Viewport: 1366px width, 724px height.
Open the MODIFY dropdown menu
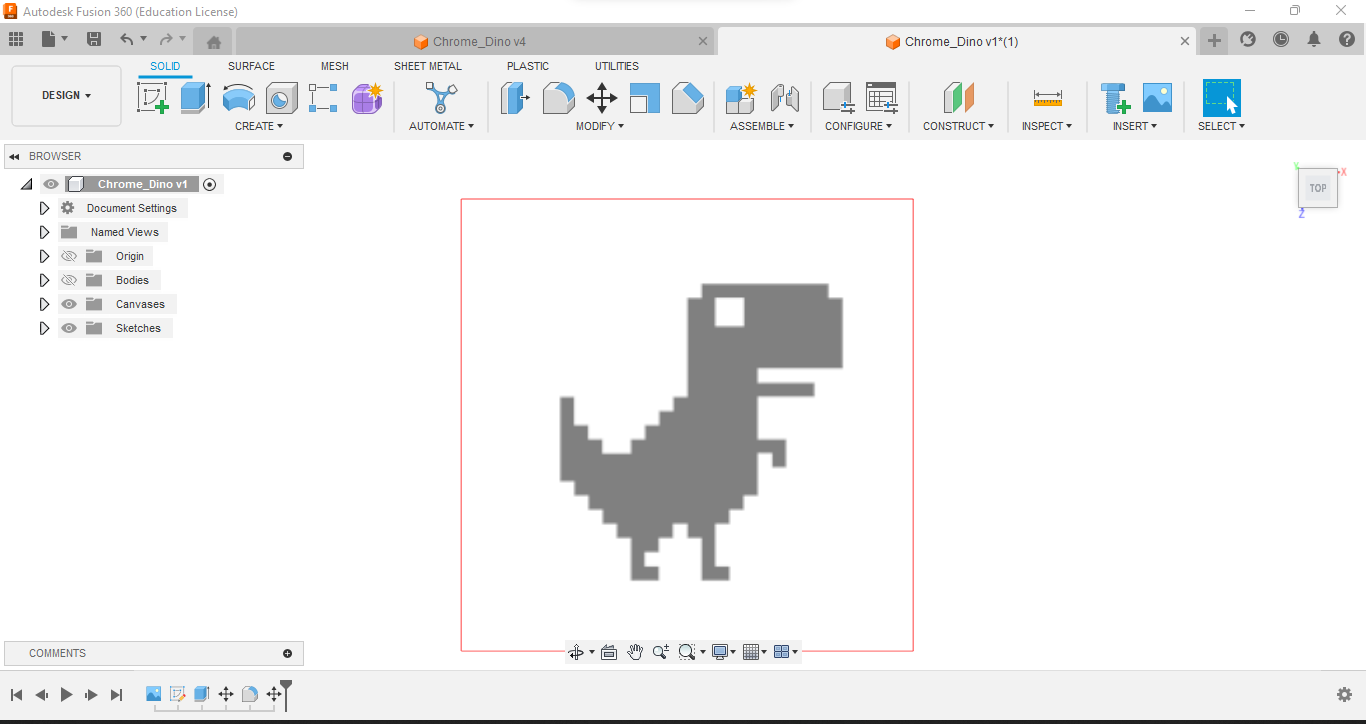[600, 126]
